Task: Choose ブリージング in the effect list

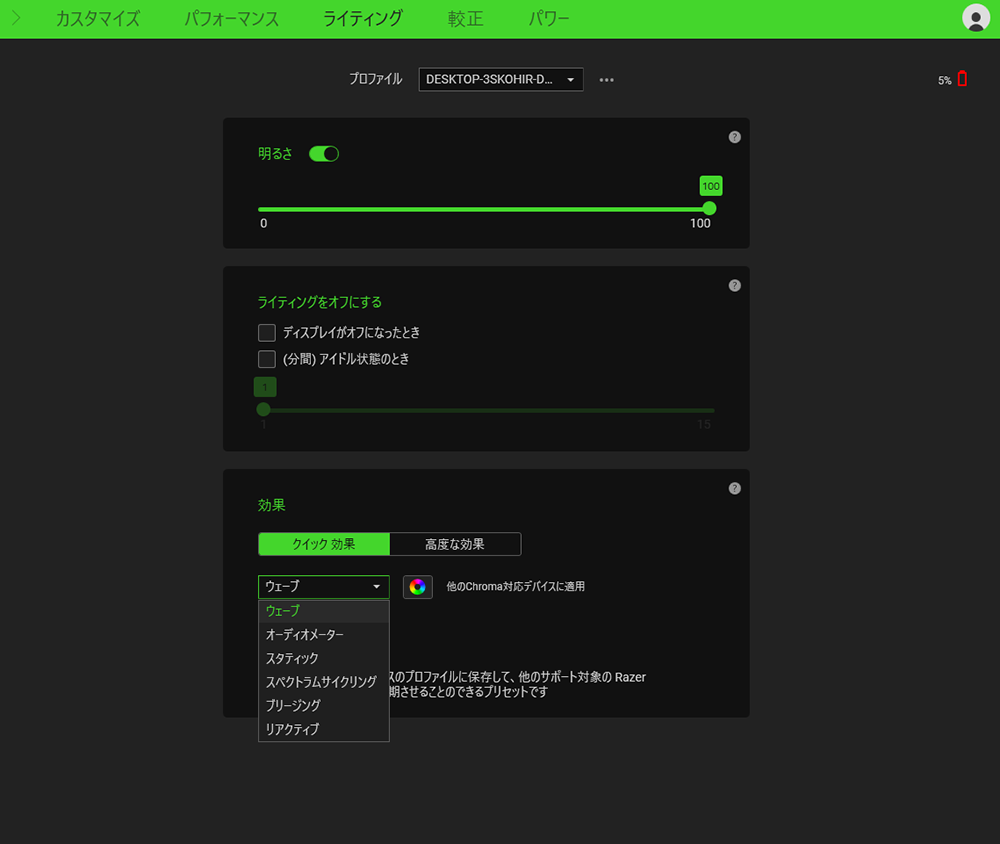Action: coord(293,706)
